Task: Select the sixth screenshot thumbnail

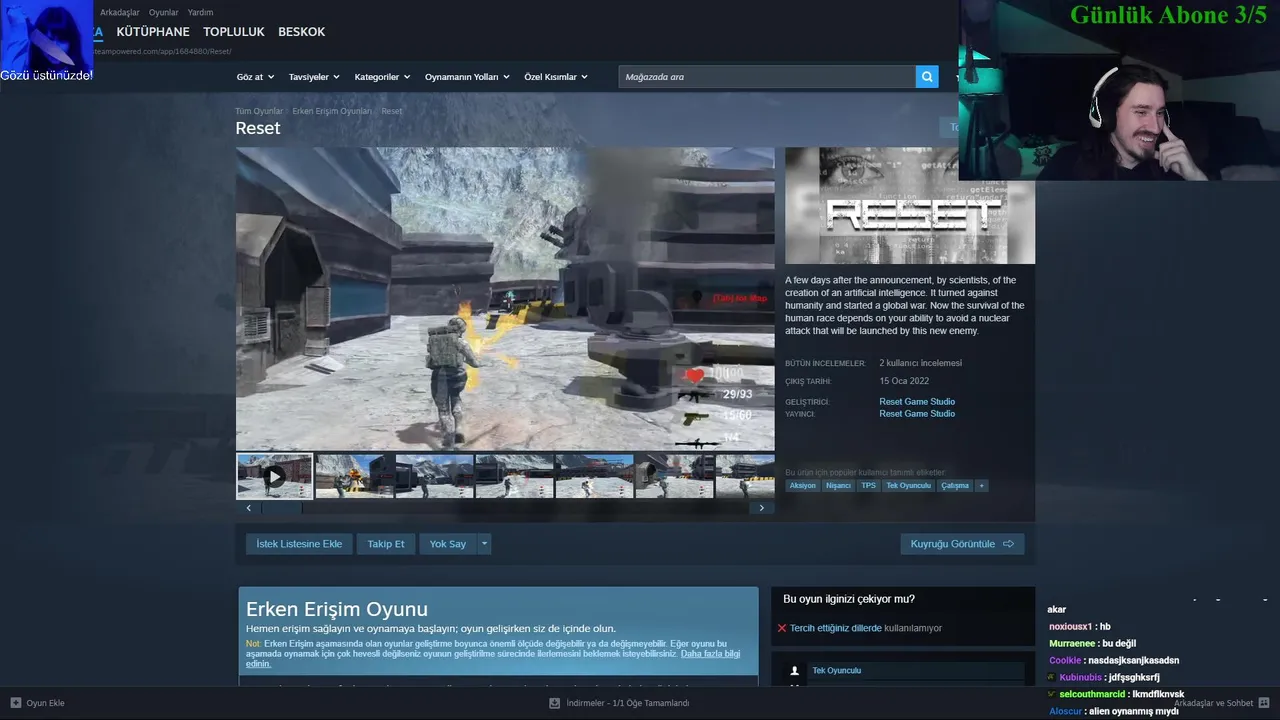Action: pyautogui.click(x=674, y=477)
